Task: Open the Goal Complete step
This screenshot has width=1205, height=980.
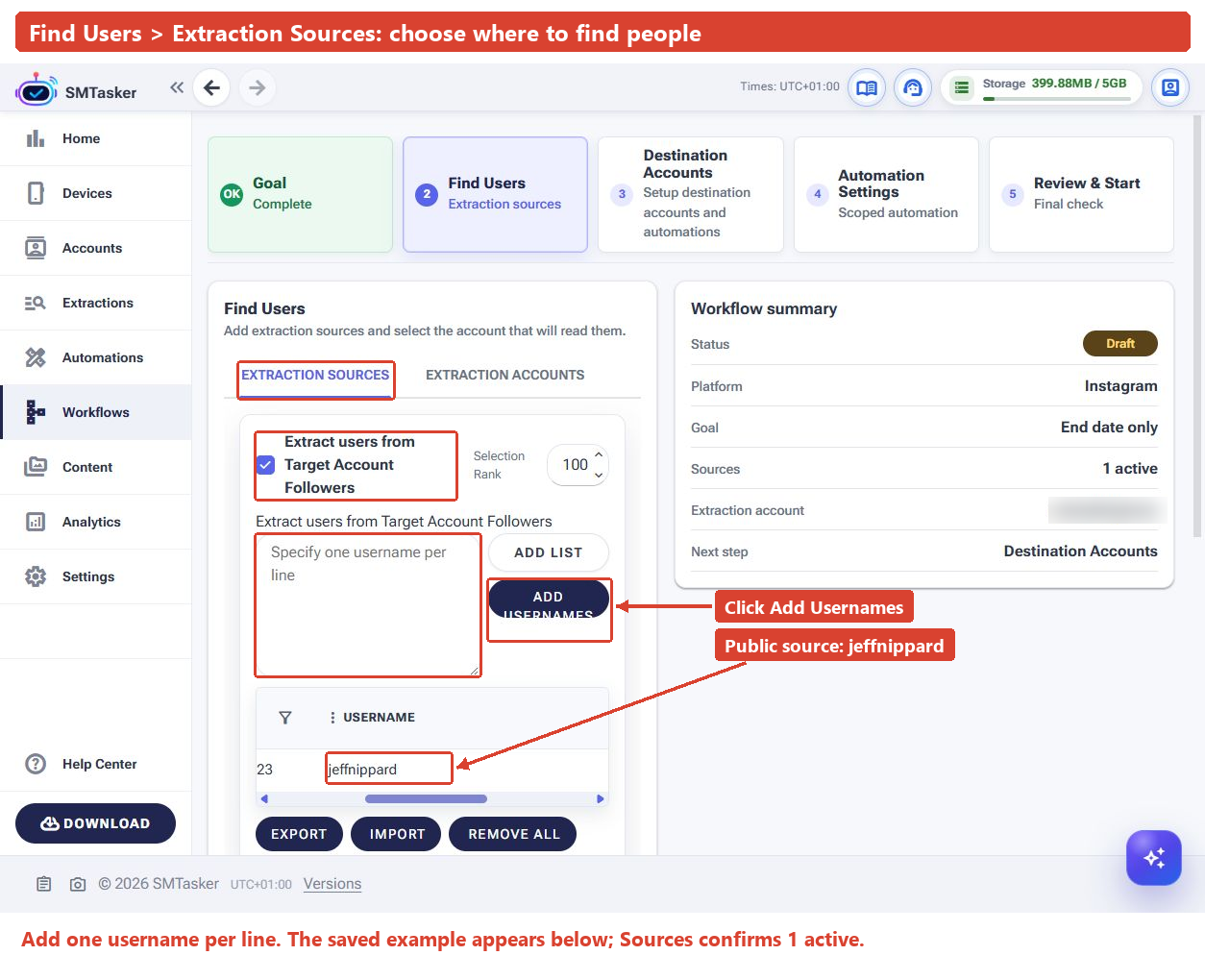Action: point(300,194)
